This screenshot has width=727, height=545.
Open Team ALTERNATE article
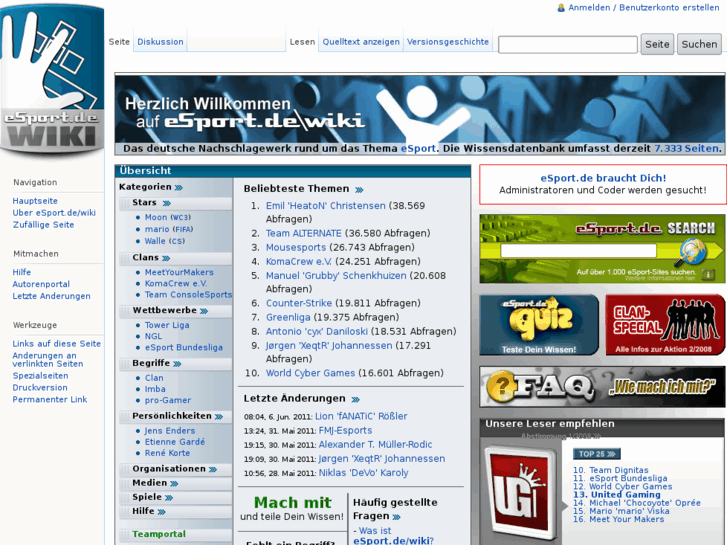[x=303, y=233]
